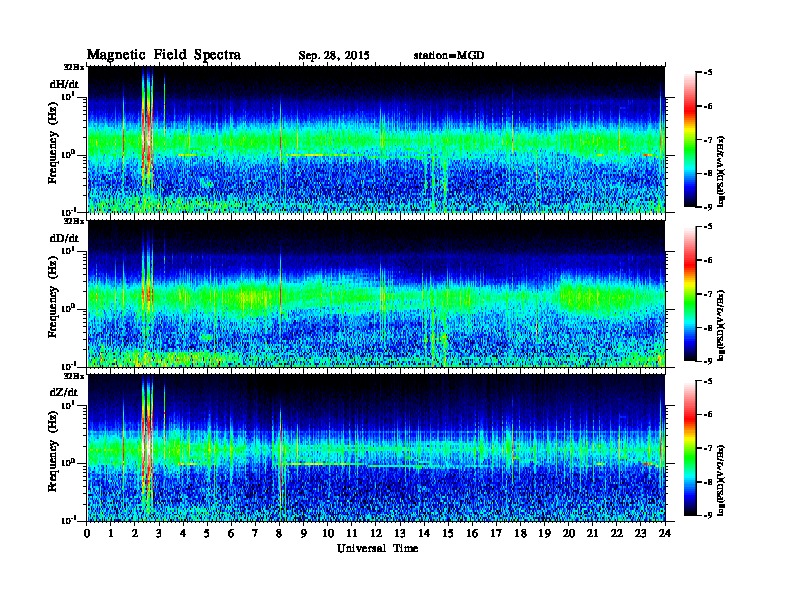Click the '21' hour tick label
This screenshot has height=612, width=792.
point(592,533)
